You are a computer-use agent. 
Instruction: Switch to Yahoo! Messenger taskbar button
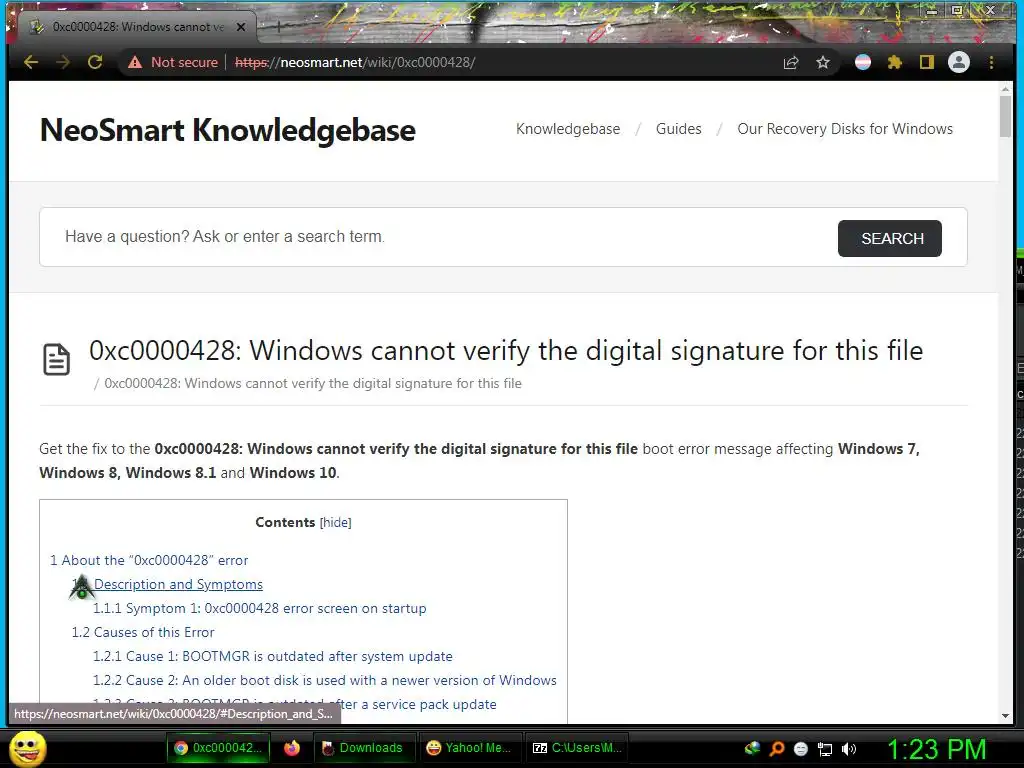tap(471, 748)
